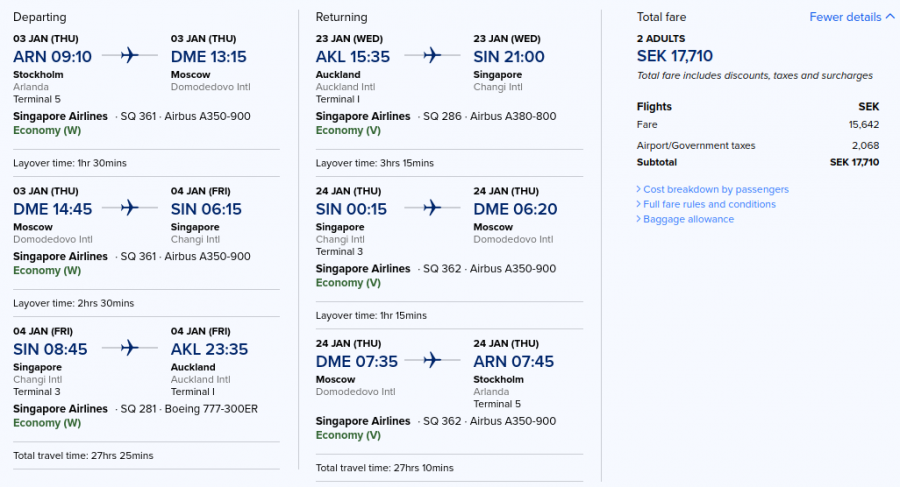Click plane icon on SIN to DME returning flight
The height and width of the screenshot is (487, 900).
coord(432,208)
